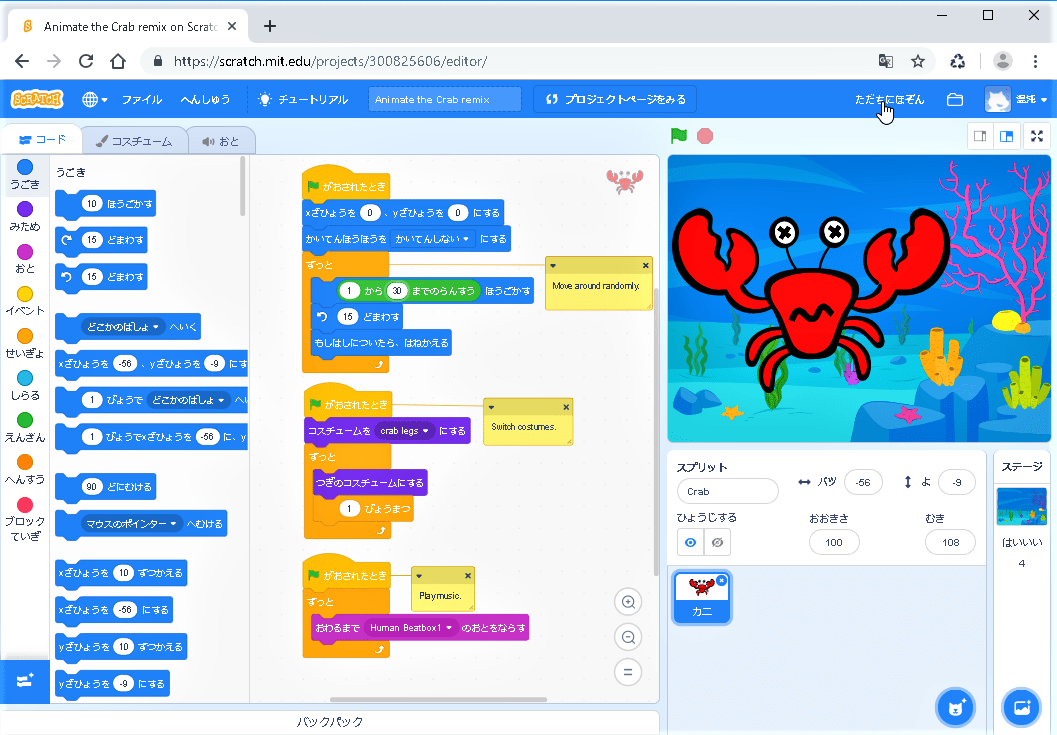
Task: Zoom out on the code workspace
Action: coord(628,637)
